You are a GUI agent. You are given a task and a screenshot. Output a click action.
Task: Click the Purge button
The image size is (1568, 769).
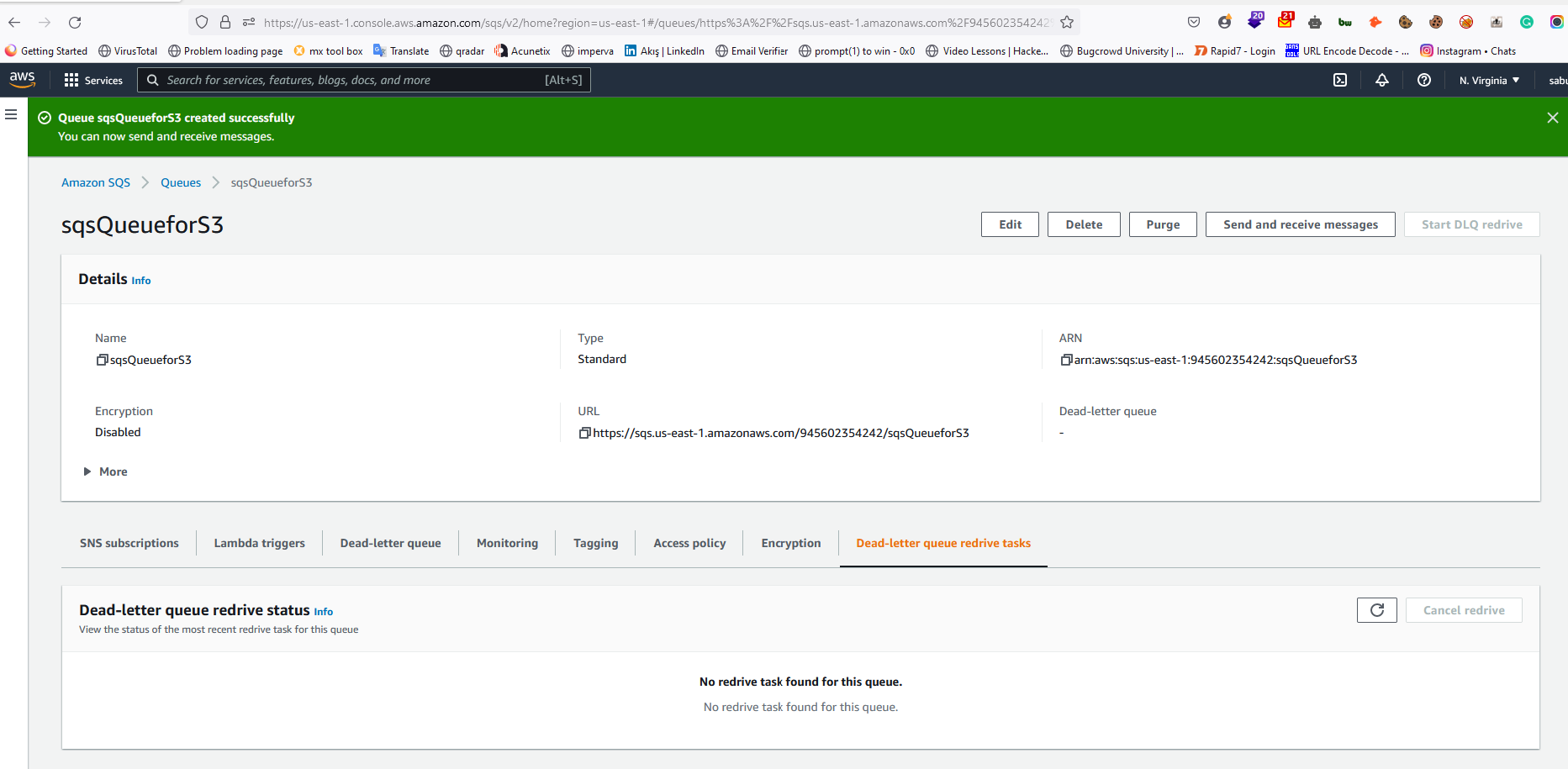coord(1163,224)
